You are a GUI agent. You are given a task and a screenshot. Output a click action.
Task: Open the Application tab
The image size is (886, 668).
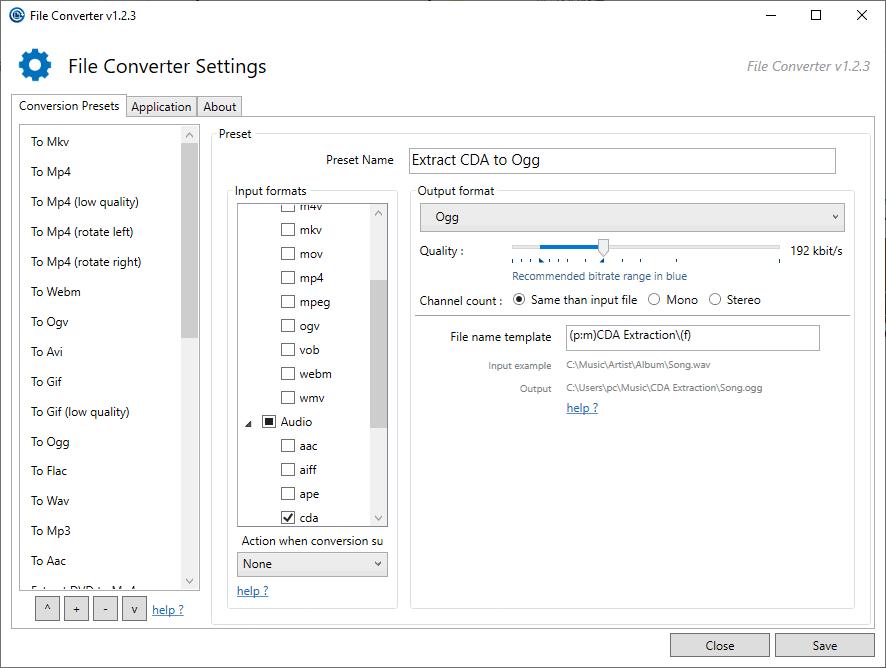[161, 107]
